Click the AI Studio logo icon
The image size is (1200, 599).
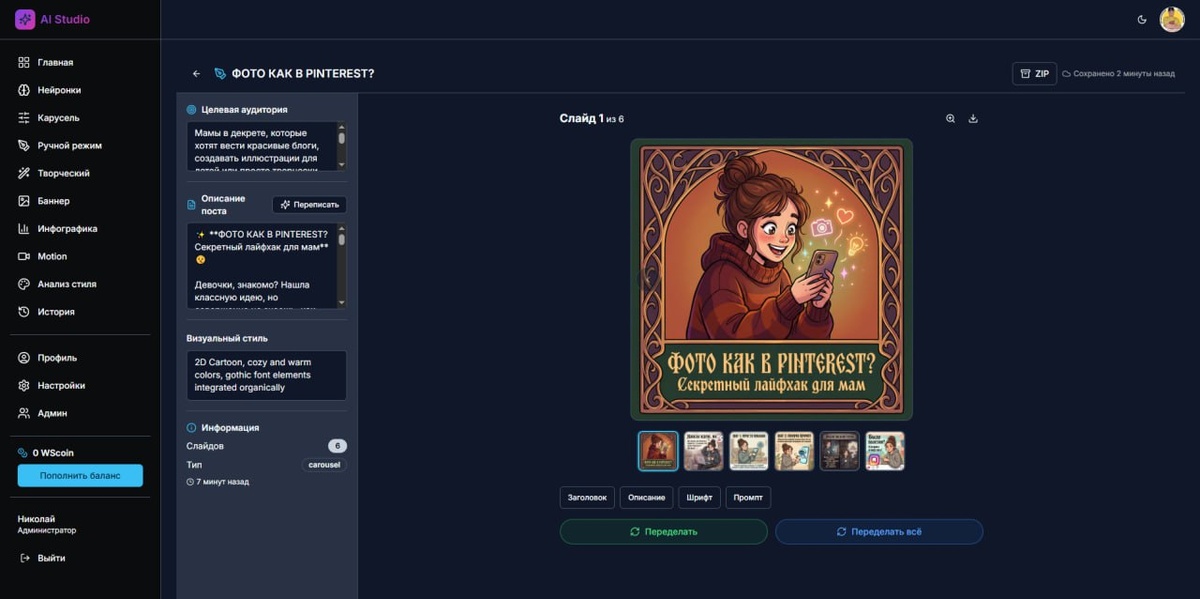tap(25, 19)
